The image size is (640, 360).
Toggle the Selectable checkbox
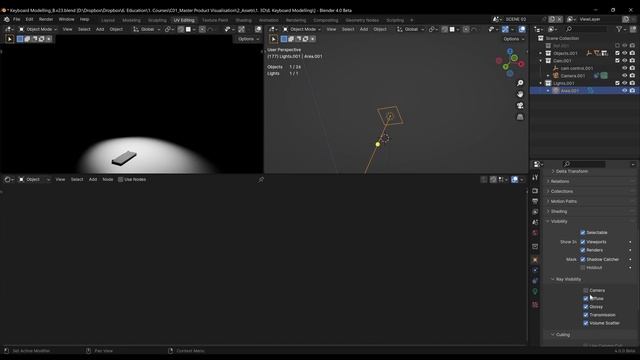(582, 232)
